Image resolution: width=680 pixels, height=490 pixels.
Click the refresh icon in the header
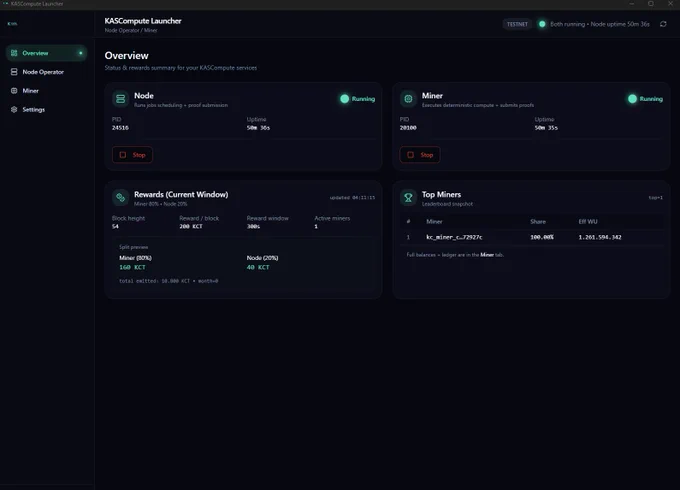663,24
